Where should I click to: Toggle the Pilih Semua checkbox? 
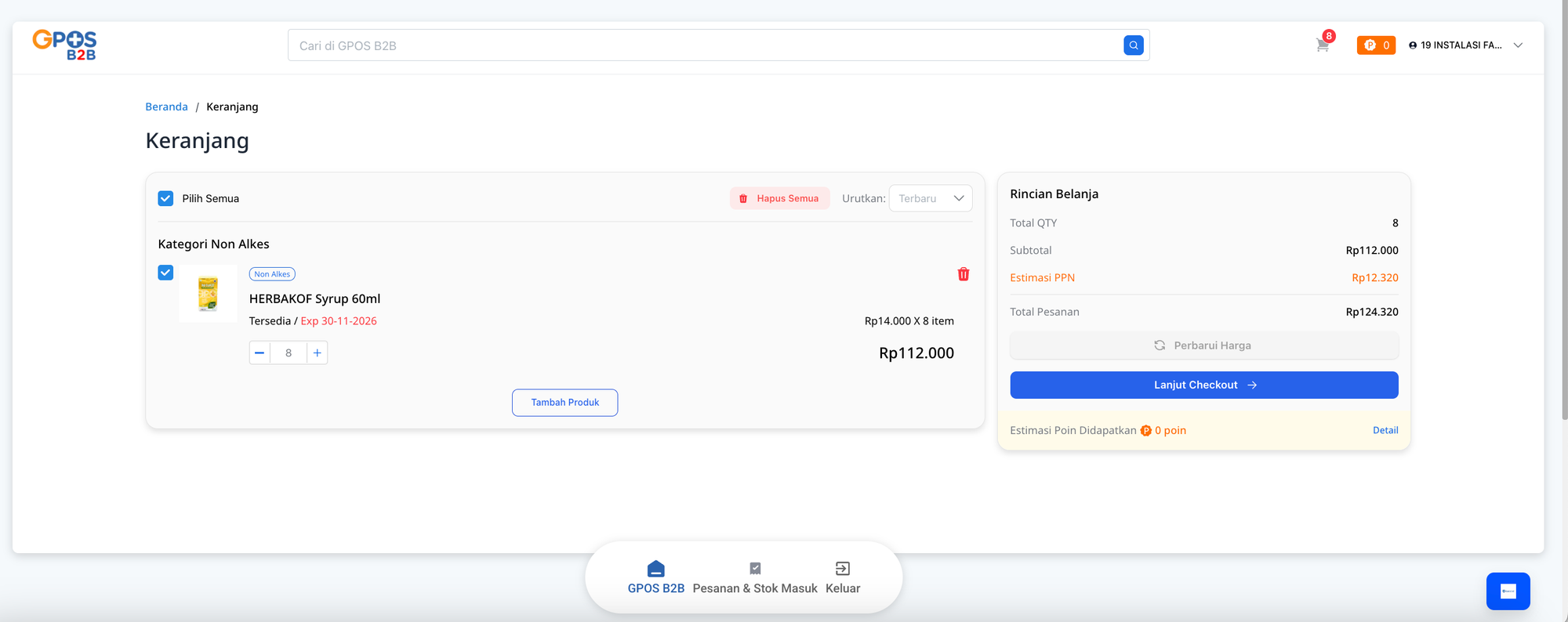tap(165, 198)
